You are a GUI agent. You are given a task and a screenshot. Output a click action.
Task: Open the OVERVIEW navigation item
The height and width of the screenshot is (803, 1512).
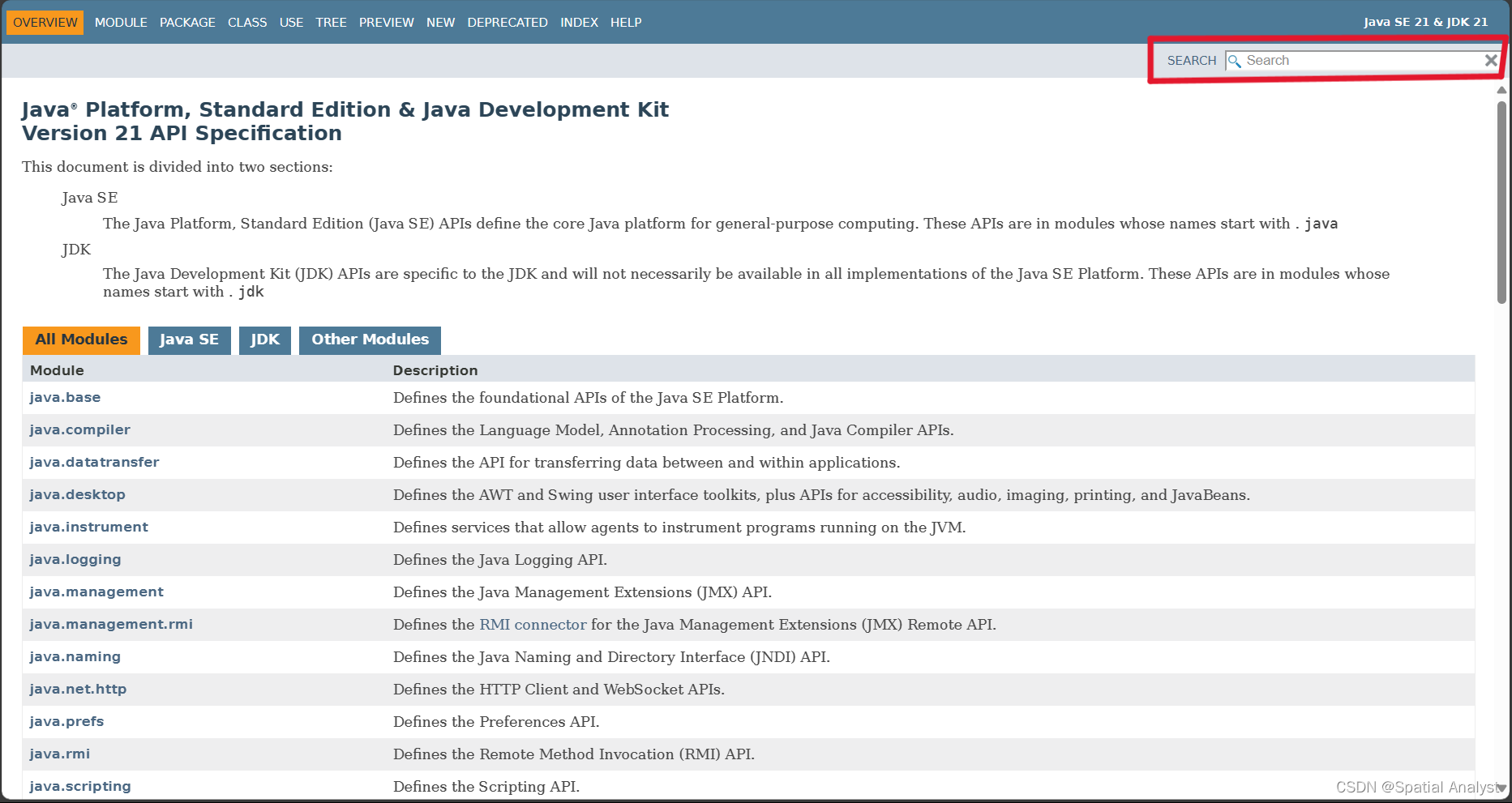[x=45, y=23]
